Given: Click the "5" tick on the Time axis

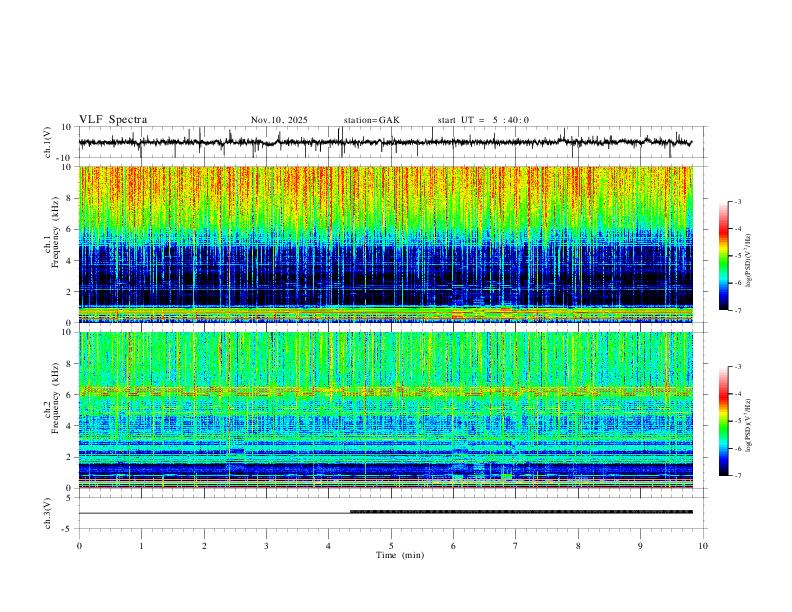Looking at the screenshot, I should [391, 546].
